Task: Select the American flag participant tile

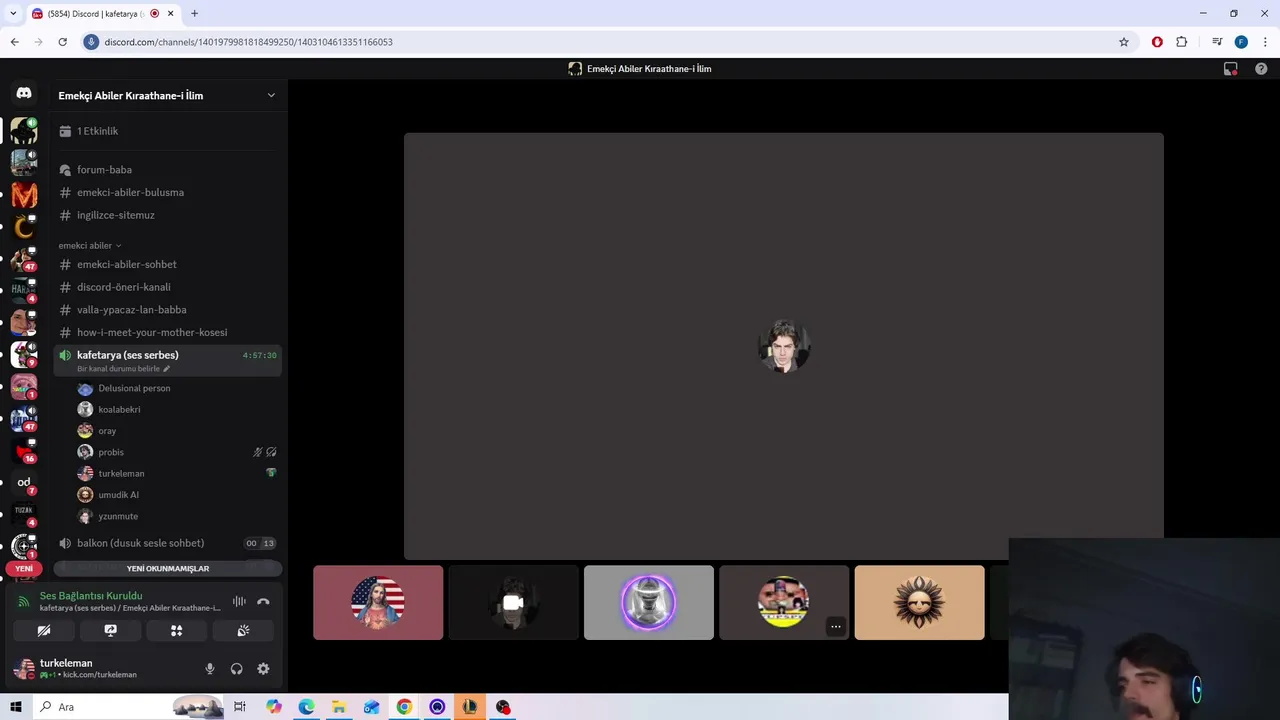Action: tap(378, 603)
